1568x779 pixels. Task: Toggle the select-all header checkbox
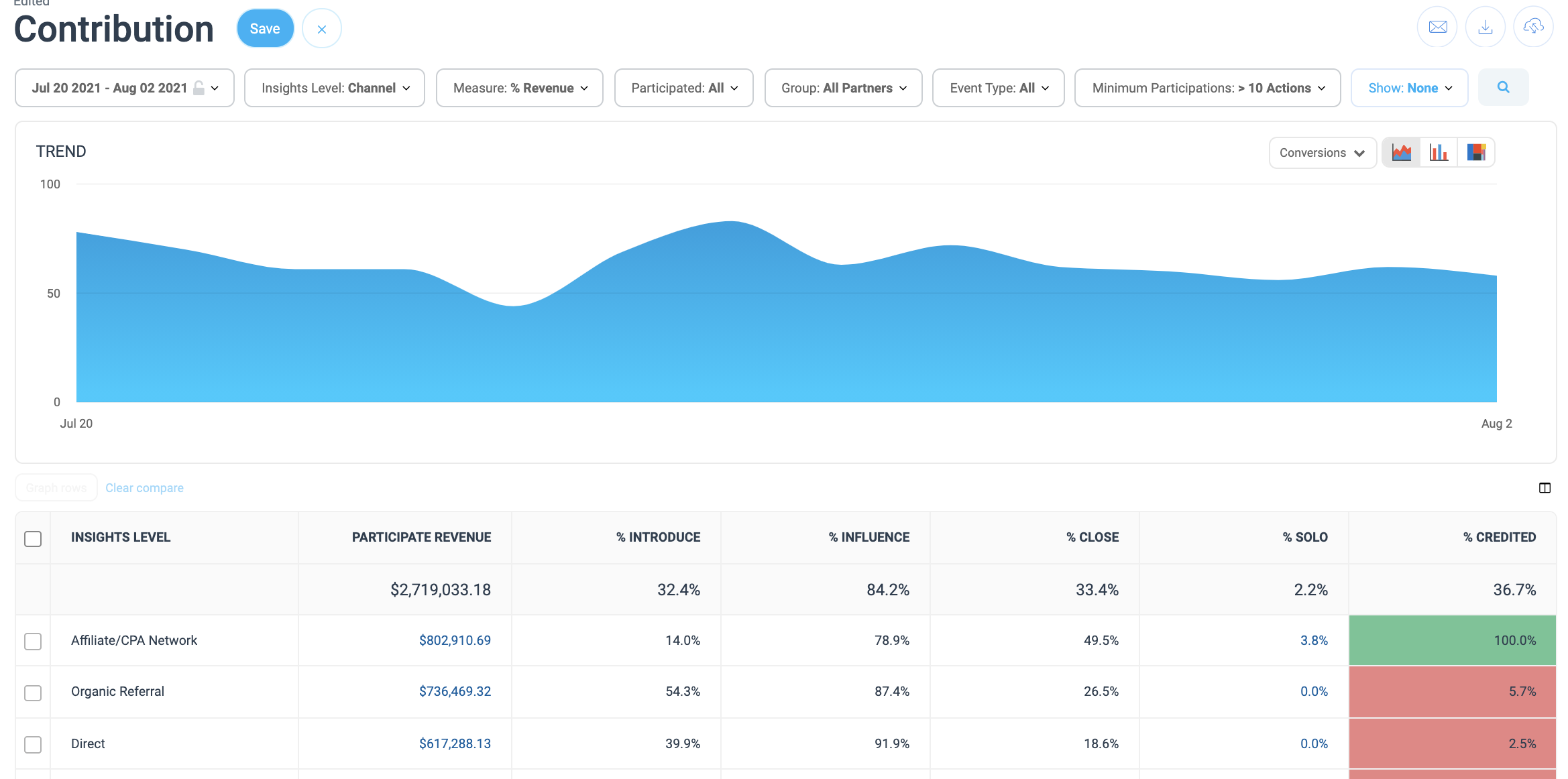tap(33, 538)
